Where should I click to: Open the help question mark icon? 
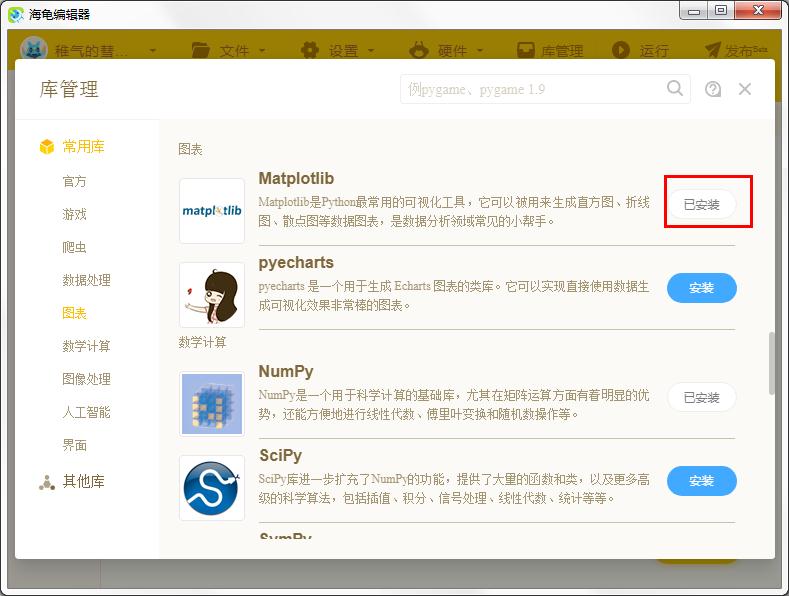(x=713, y=89)
